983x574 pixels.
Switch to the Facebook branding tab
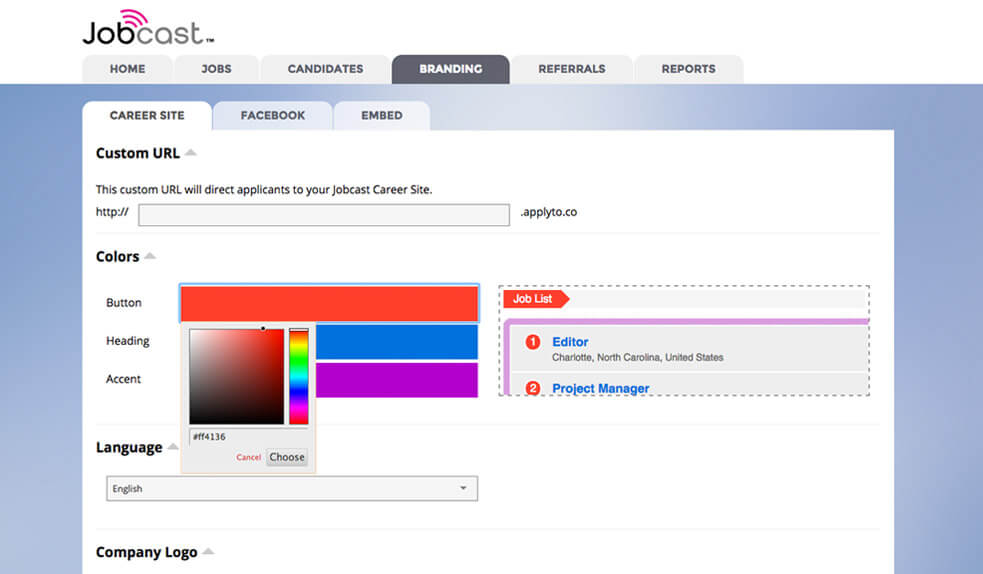[273, 115]
